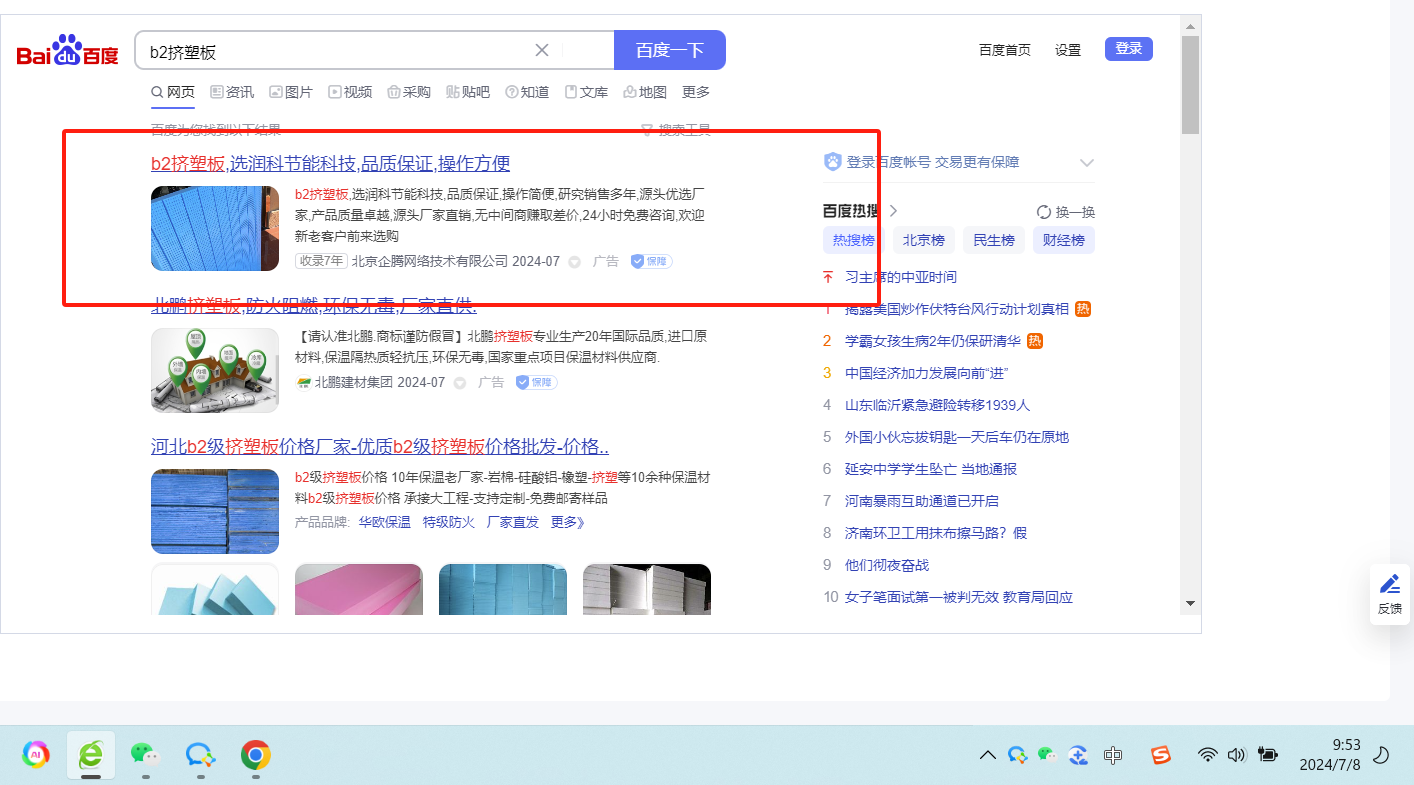Switch to the 图片 search tab
Viewport: 1414px width, 785px height.
pyautogui.click(x=291, y=92)
